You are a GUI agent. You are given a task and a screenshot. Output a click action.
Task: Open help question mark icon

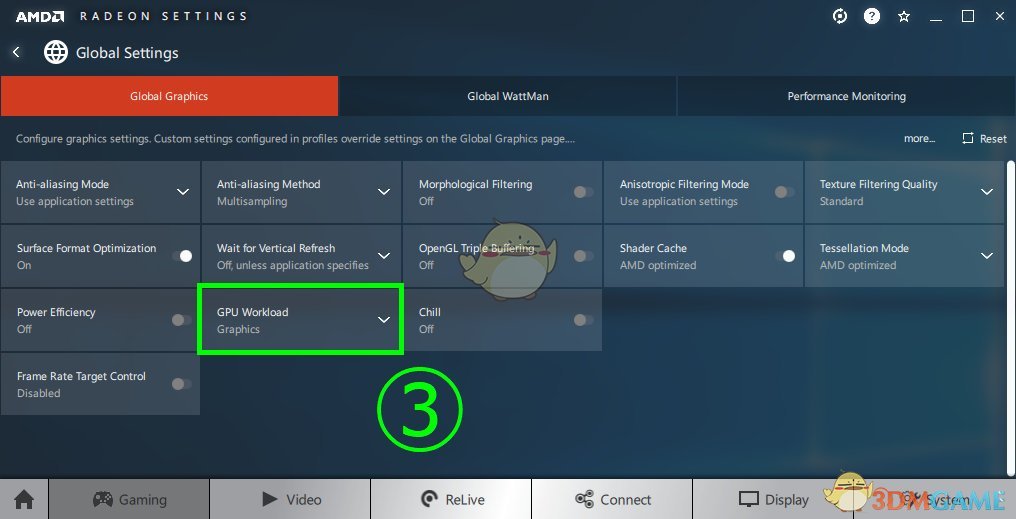pos(872,16)
